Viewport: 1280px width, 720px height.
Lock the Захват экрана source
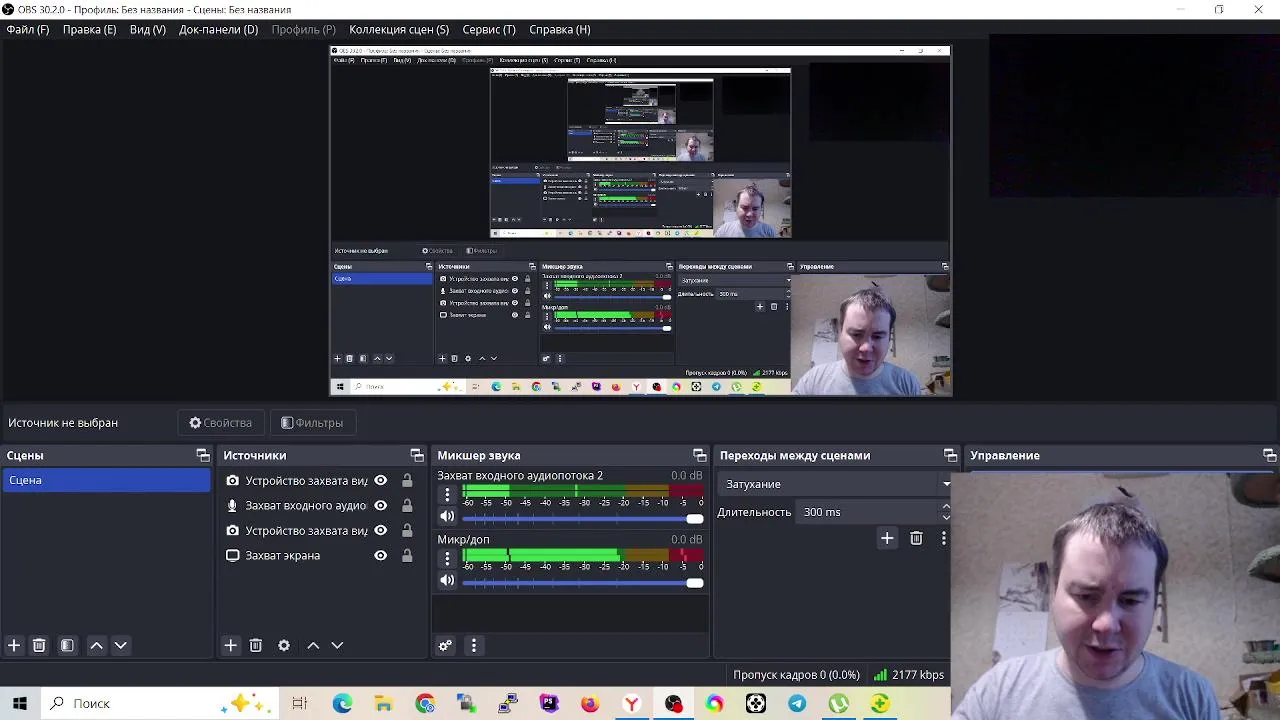coord(407,555)
